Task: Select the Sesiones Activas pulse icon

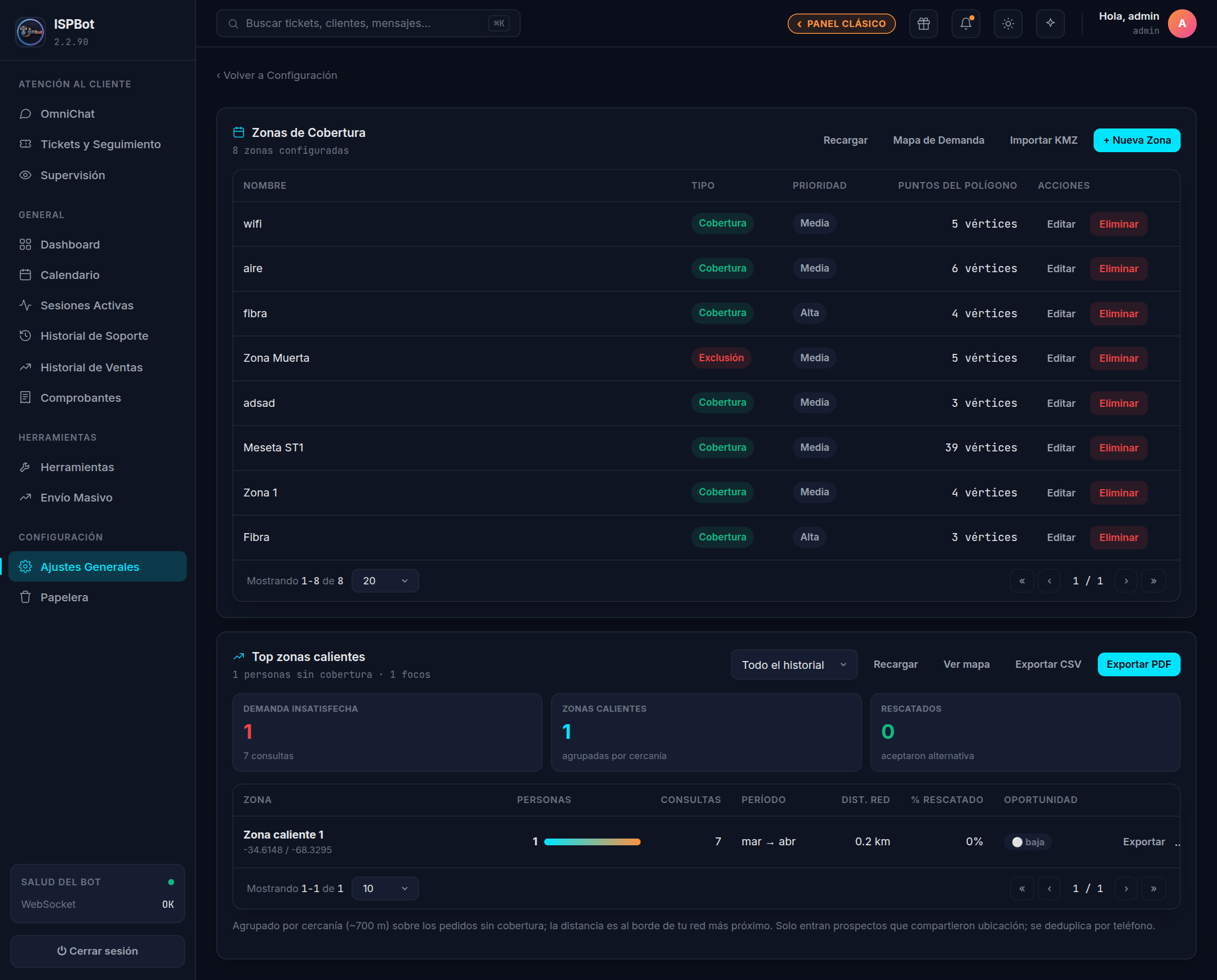Action: point(25,305)
